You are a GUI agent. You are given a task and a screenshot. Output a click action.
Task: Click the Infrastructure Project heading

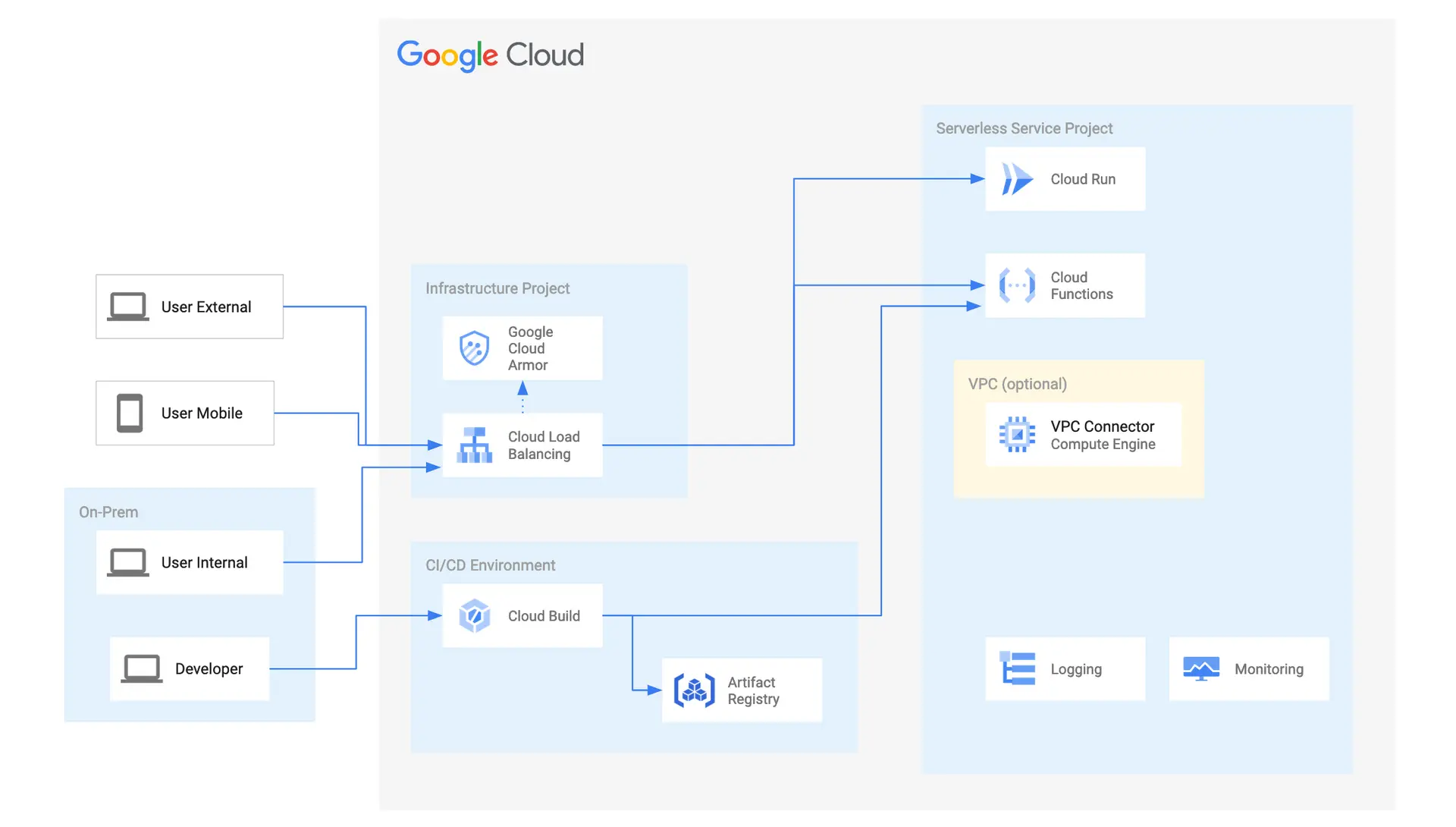[x=497, y=289]
